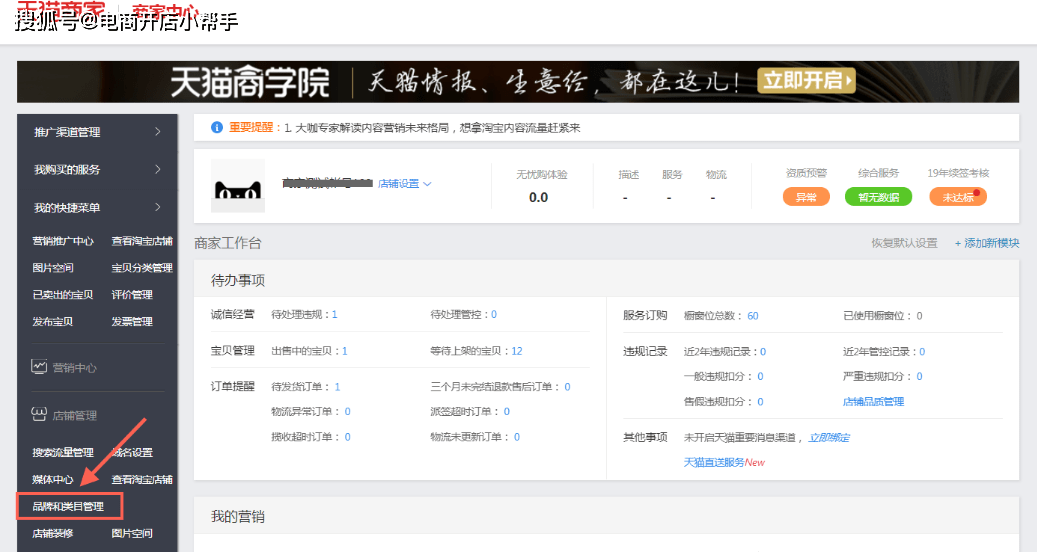Open 天猫直送服务 New link
The width and height of the screenshot is (1037, 552).
pyautogui.click(x=724, y=463)
